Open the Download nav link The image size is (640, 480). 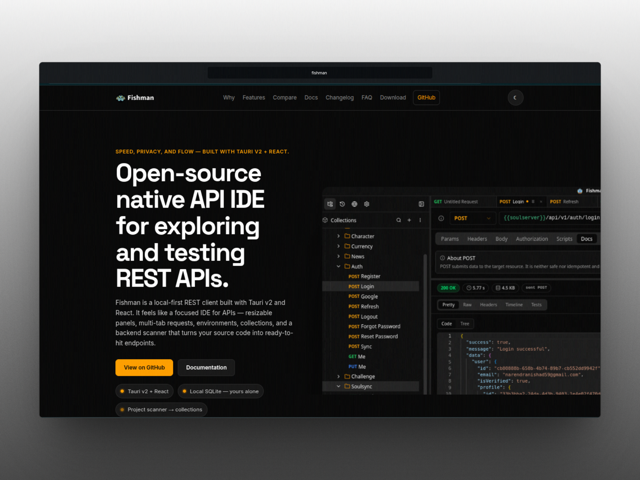[393, 98]
